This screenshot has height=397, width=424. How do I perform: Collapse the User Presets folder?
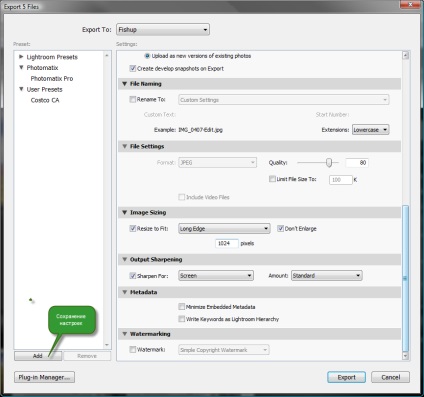pyautogui.click(x=21, y=89)
